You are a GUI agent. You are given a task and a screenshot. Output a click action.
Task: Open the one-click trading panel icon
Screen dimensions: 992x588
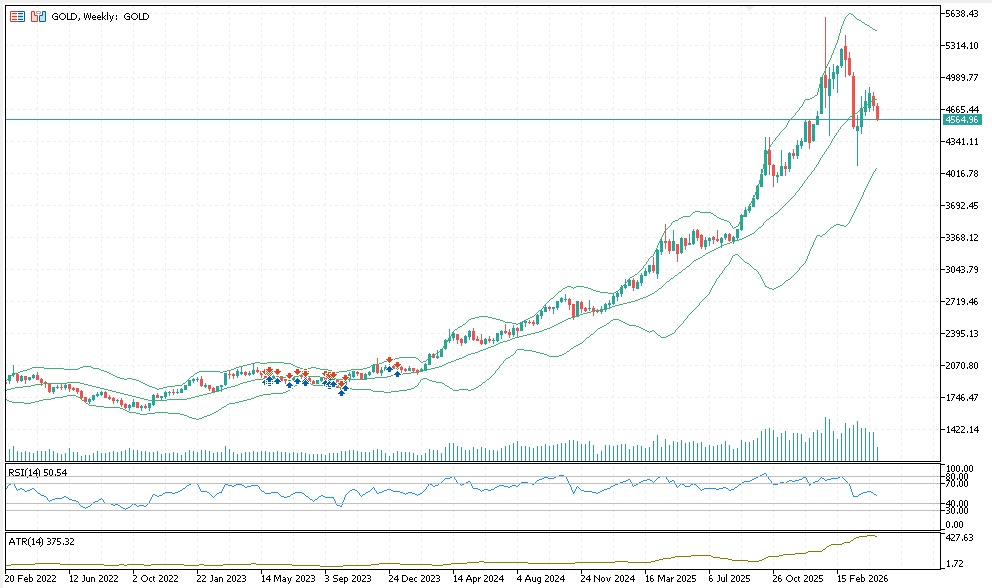(17, 17)
